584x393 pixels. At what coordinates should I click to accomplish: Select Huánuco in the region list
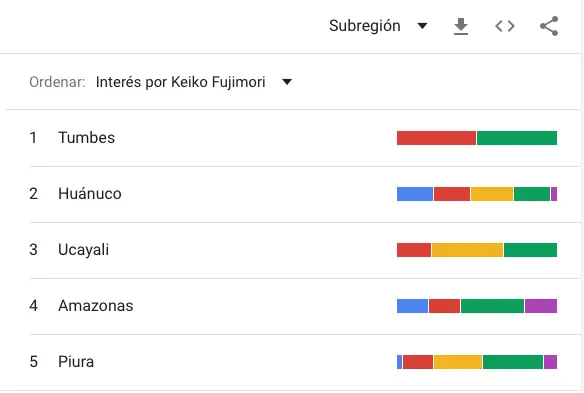coord(90,194)
